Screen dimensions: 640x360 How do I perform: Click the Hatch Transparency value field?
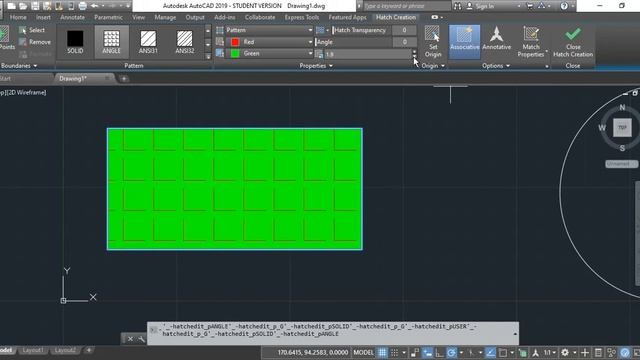coord(404,30)
